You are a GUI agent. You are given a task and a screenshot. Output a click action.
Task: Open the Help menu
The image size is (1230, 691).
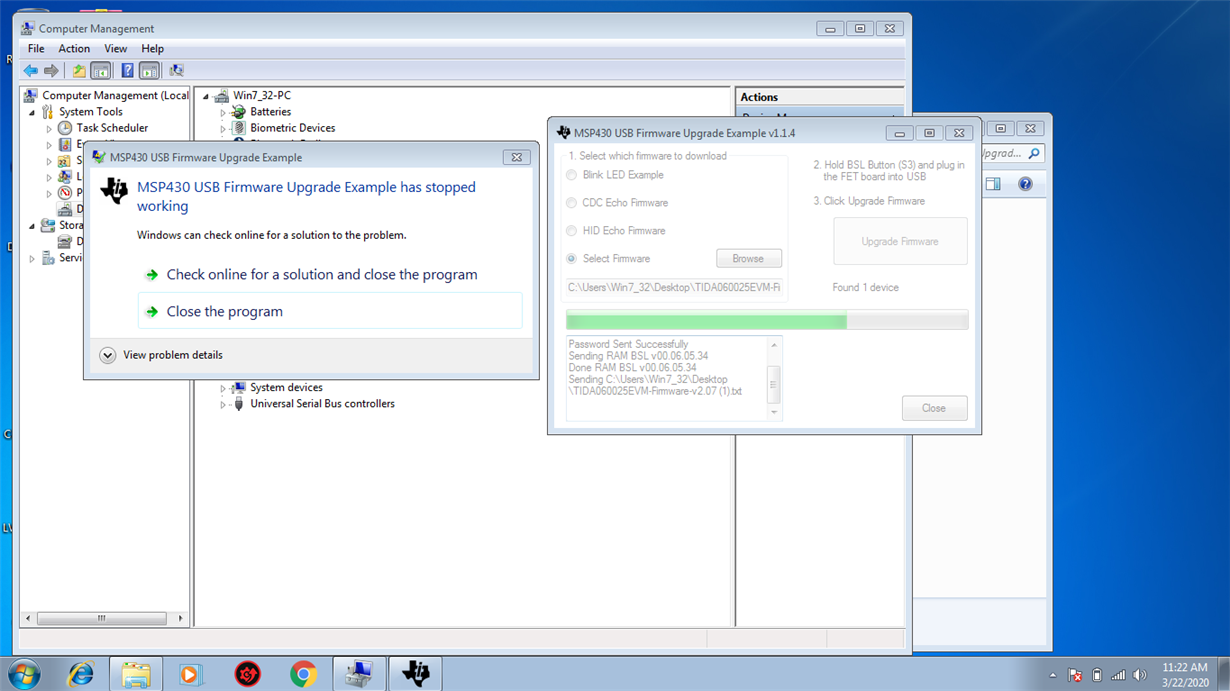(x=152, y=48)
